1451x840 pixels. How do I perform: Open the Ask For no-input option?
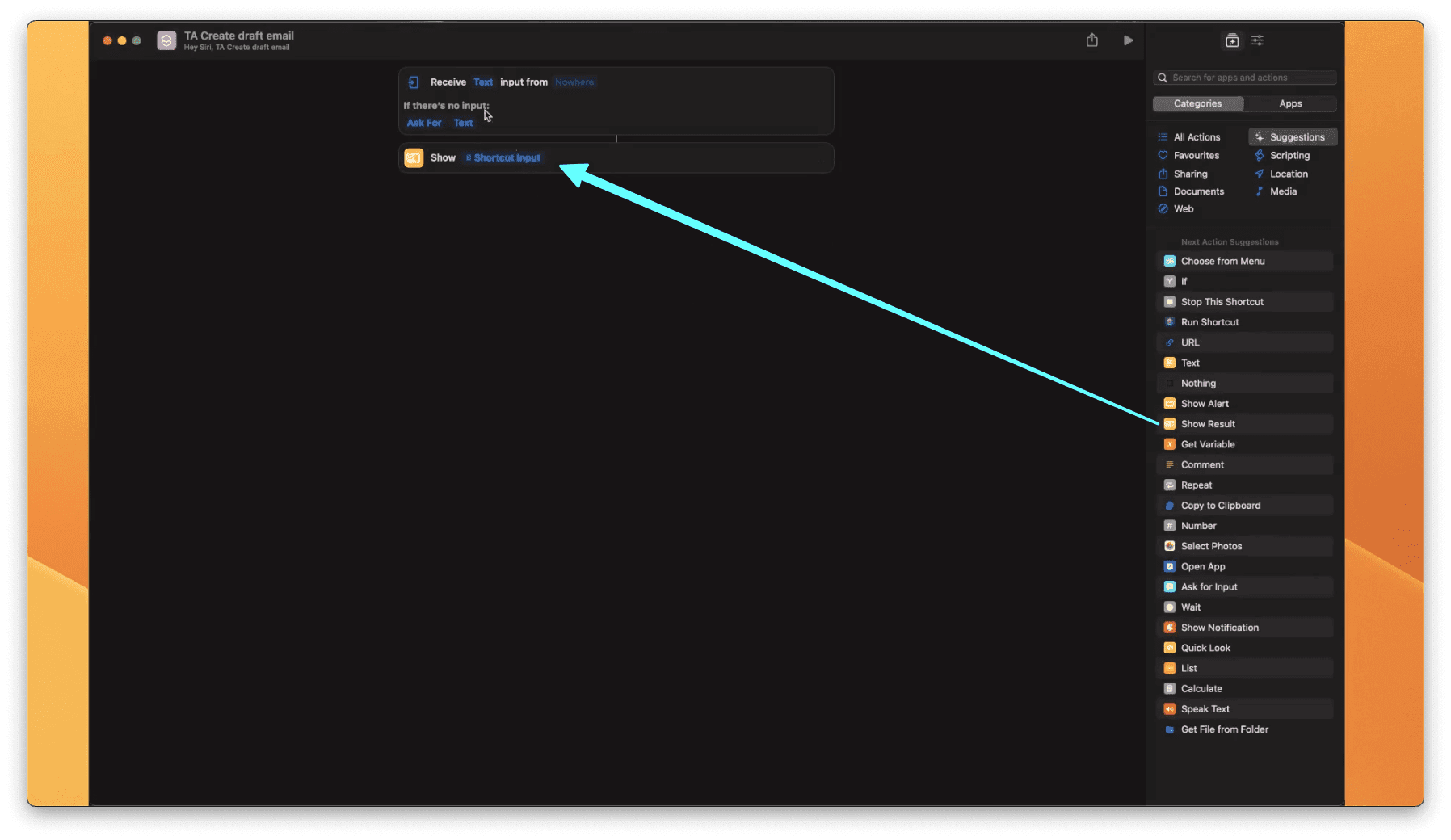click(x=424, y=124)
